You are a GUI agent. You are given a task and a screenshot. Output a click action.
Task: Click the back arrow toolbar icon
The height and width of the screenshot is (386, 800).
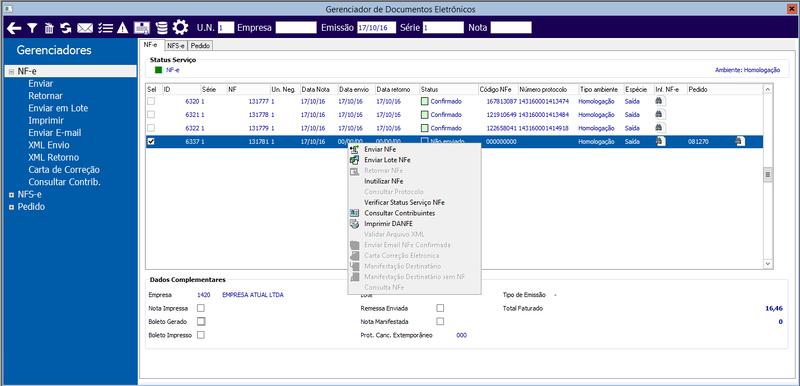(x=14, y=28)
